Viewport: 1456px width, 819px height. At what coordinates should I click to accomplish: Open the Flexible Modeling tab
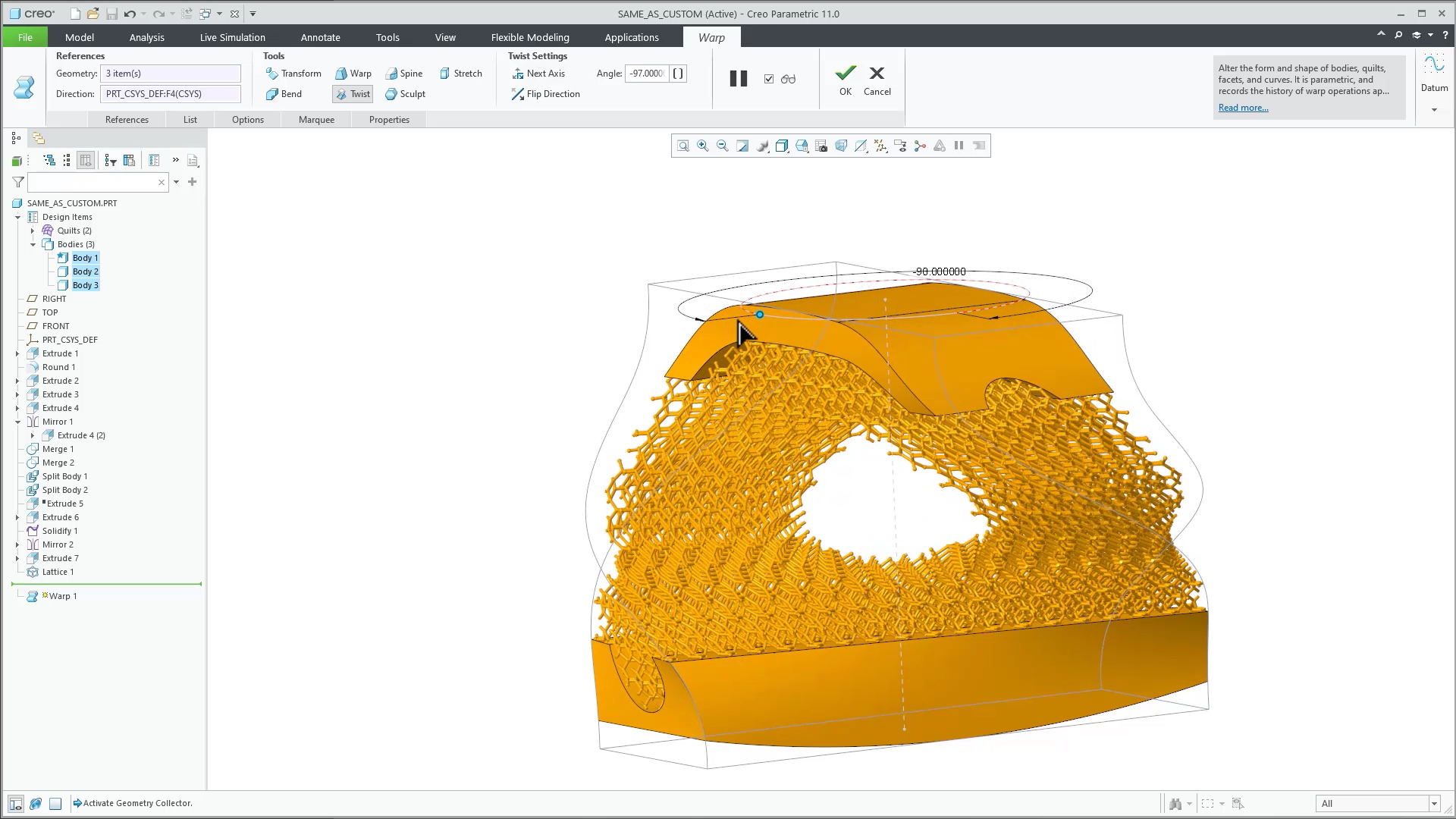coord(530,37)
